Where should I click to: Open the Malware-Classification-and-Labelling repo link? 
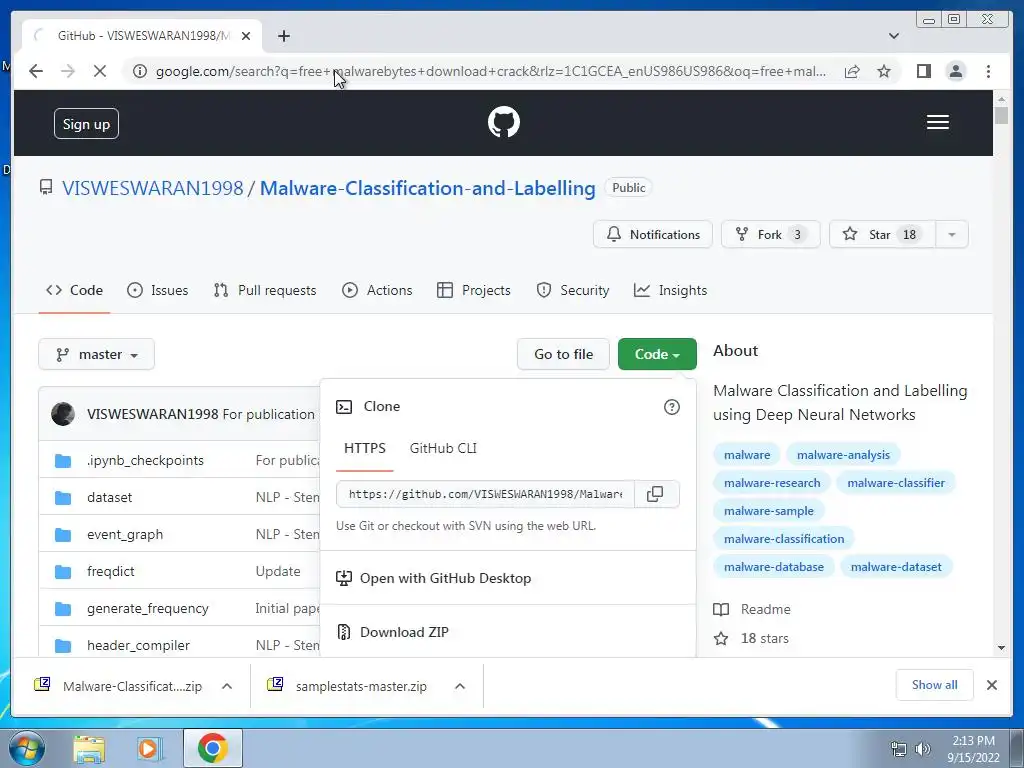[428, 188]
